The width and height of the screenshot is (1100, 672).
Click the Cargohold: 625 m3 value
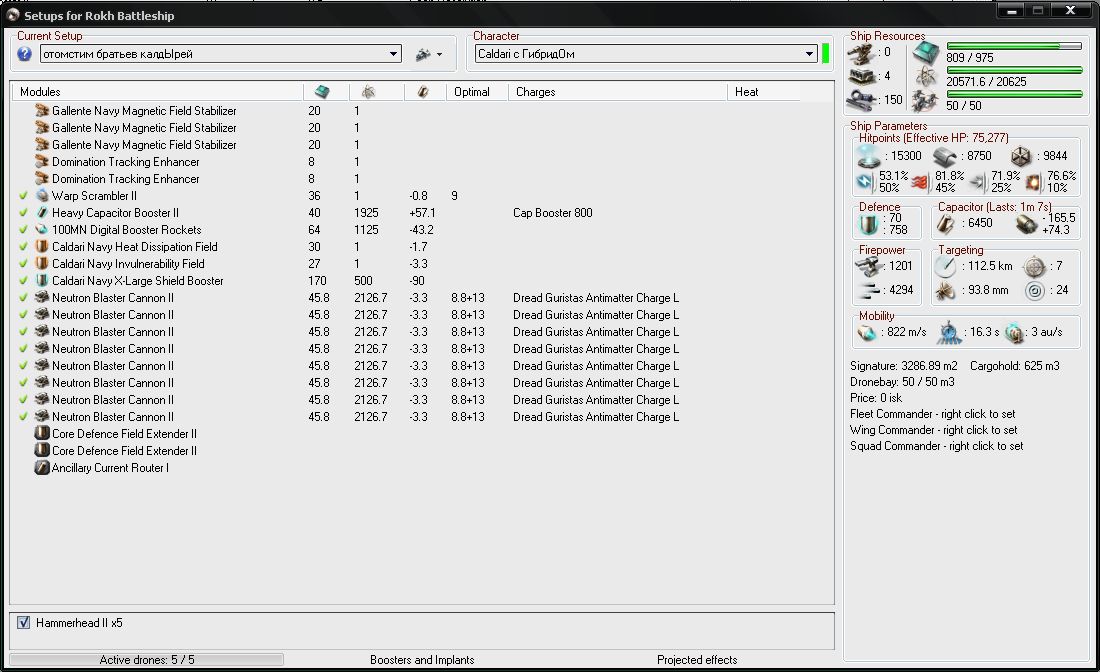pos(1014,366)
